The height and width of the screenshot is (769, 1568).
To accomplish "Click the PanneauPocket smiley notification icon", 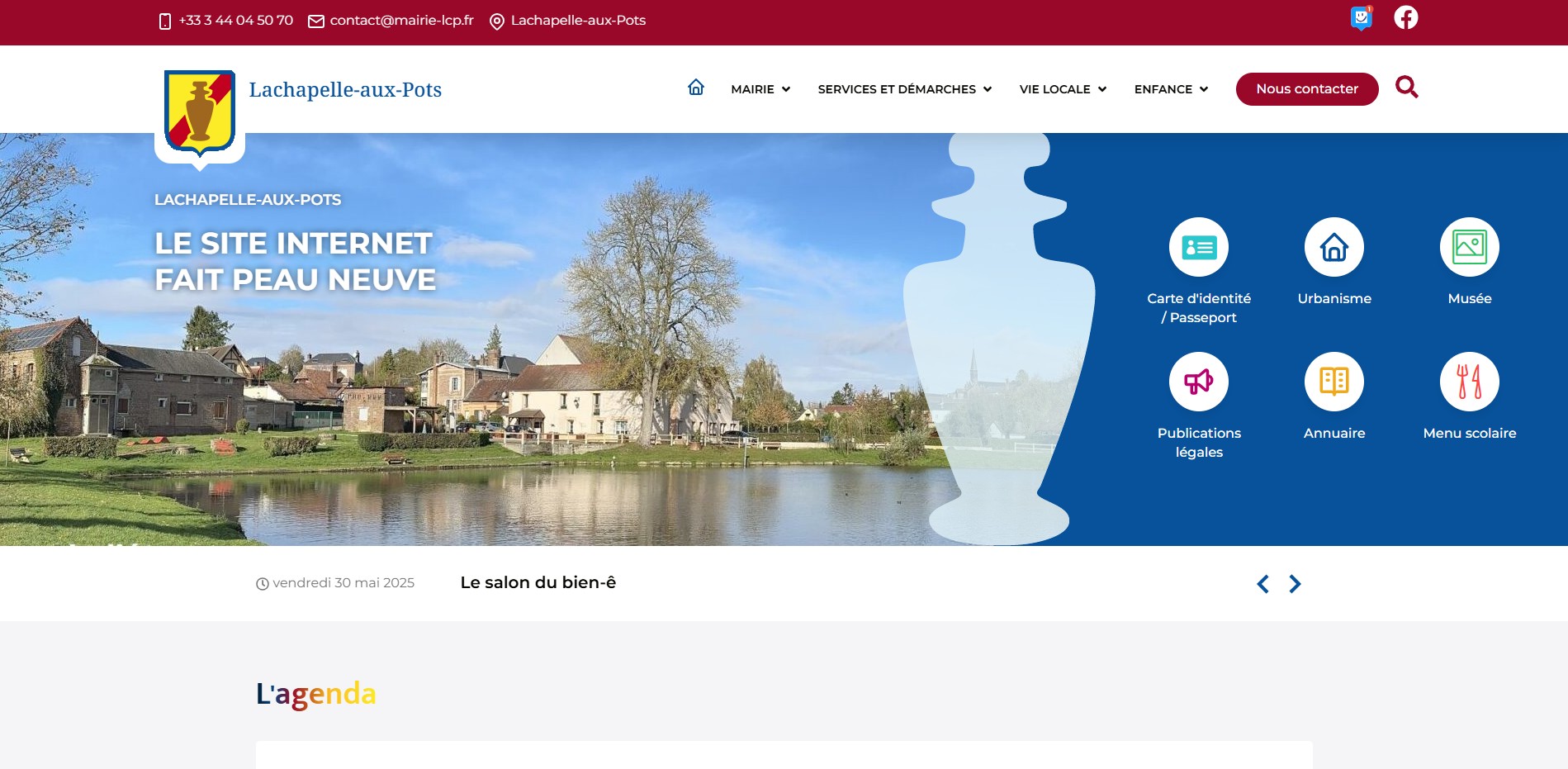I will pyautogui.click(x=1362, y=18).
